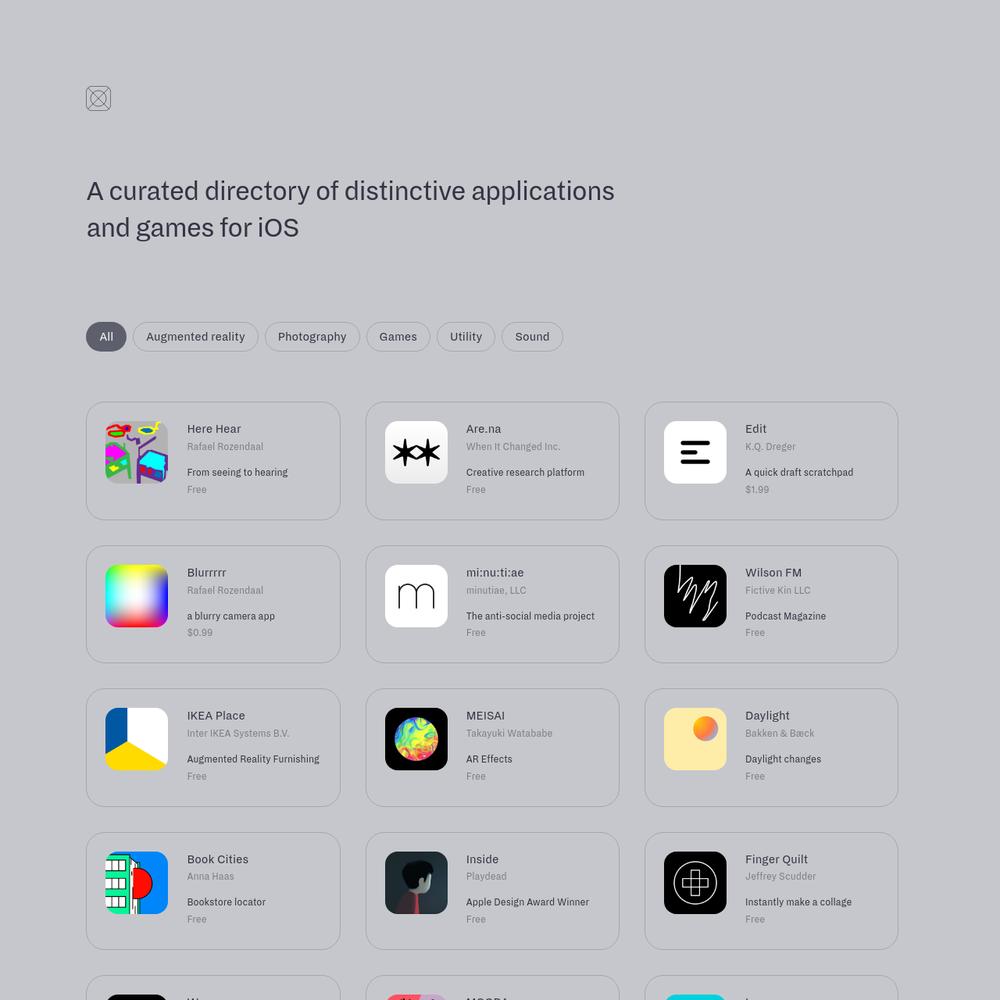Viewport: 1000px width, 1000px height.
Task: Click the site logo icon
Action: click(x=98, y=98)
